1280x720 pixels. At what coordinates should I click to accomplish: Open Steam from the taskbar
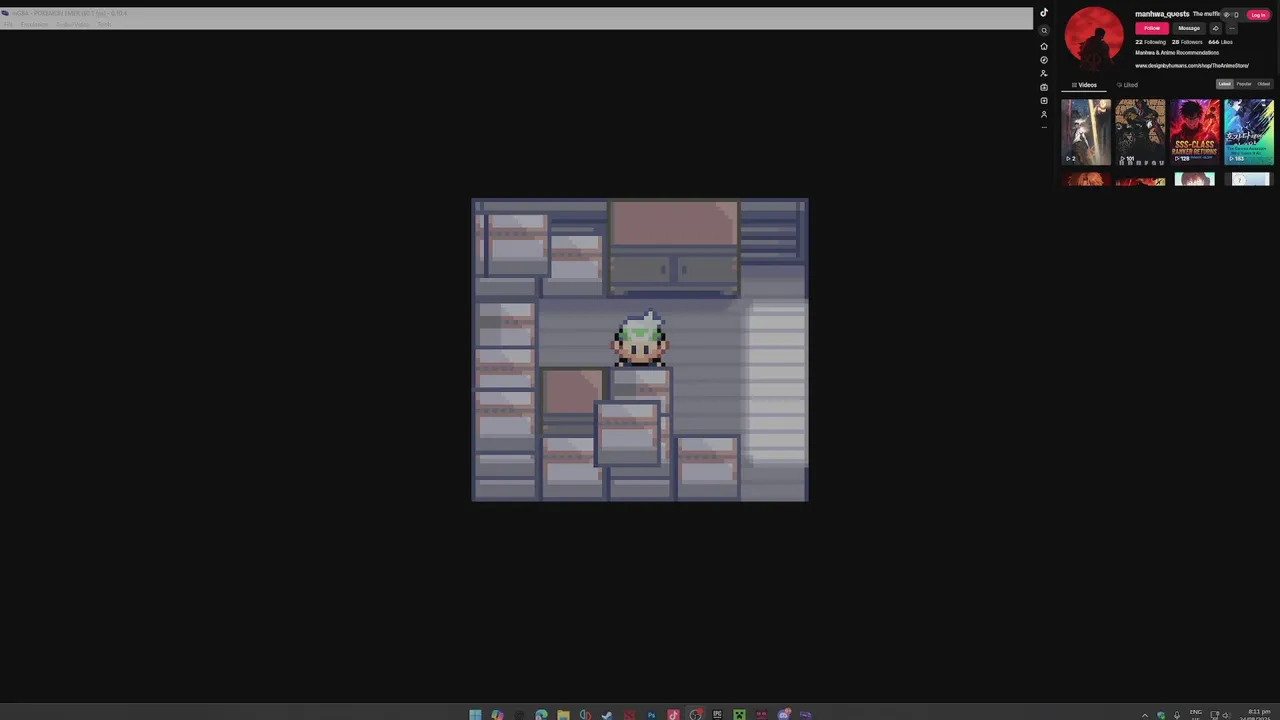pyautogui.click(x=607, y=715)
